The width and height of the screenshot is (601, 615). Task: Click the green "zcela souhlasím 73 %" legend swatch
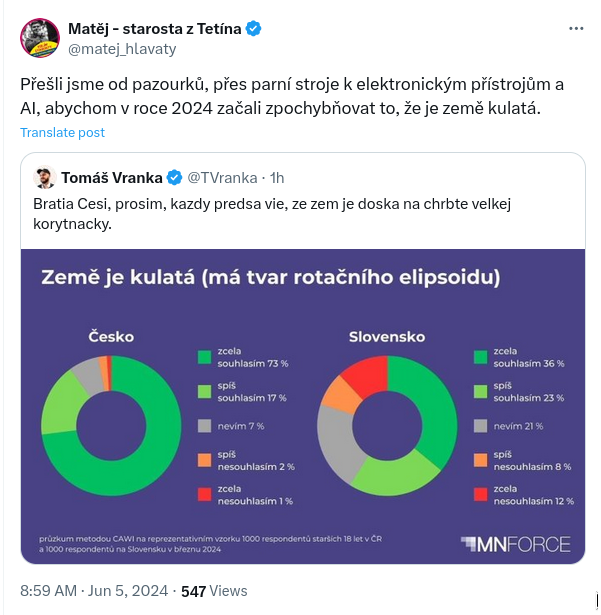(x=206, y=355)
